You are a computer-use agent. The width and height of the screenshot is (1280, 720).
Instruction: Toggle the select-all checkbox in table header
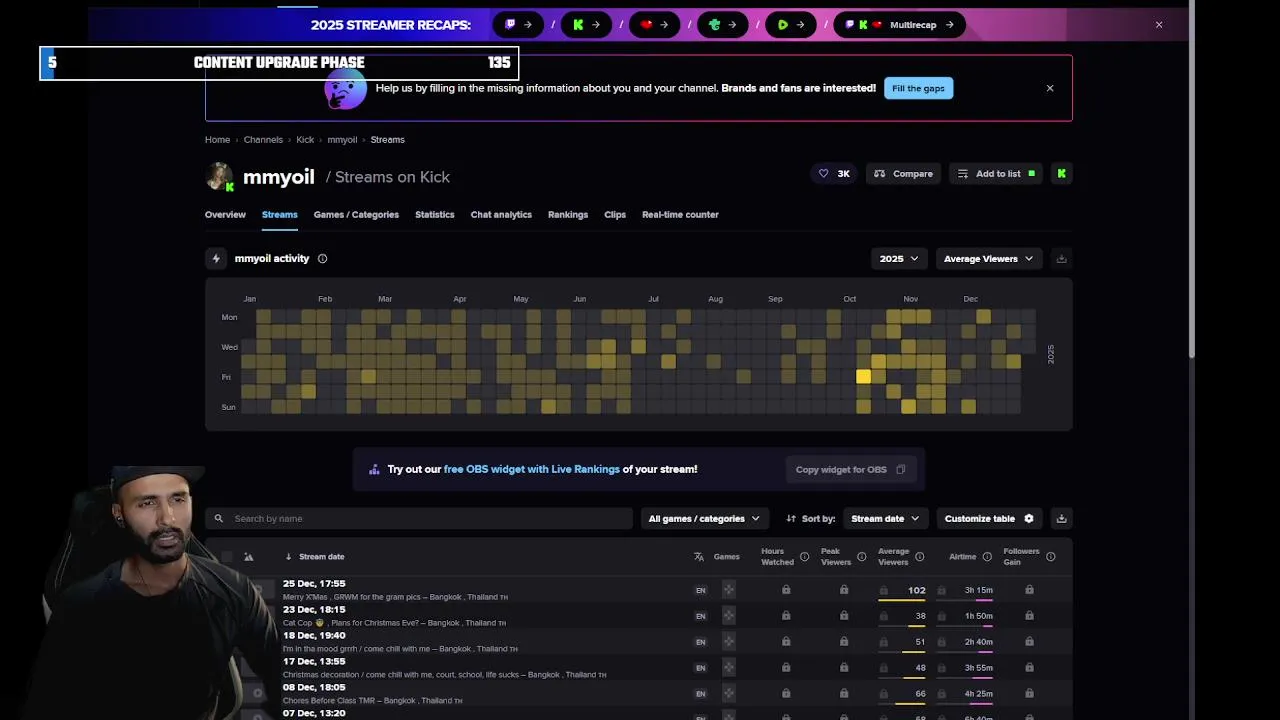227,557
